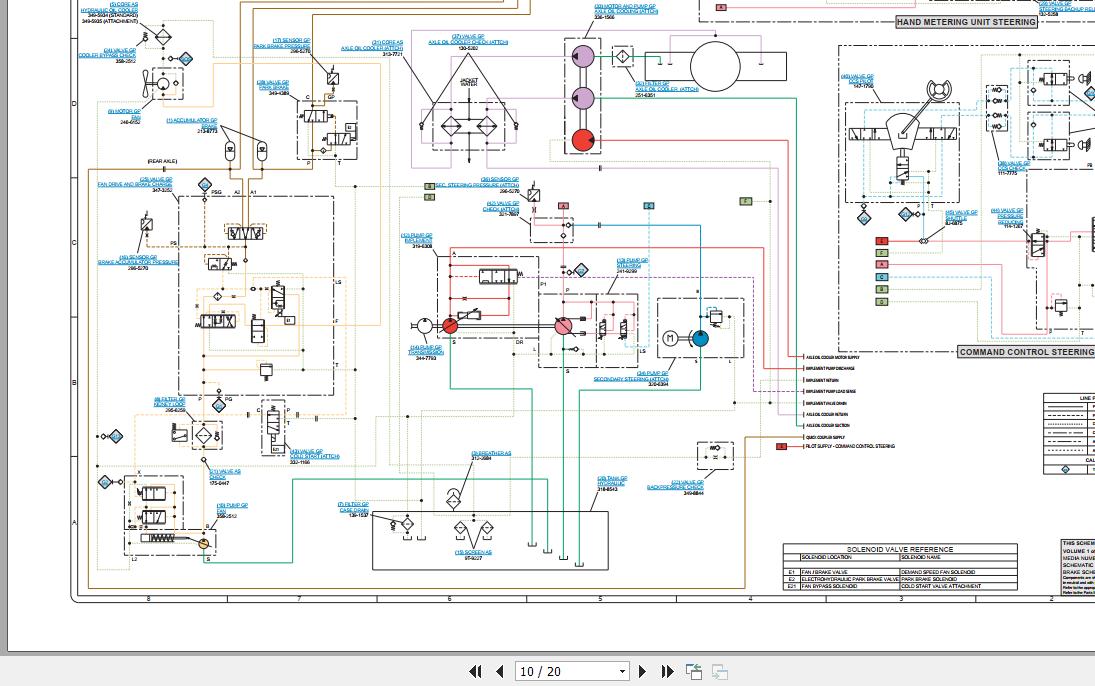
Task: Click the (19) SCREEN AS hyperlink
Action: [x=473, y=552]
